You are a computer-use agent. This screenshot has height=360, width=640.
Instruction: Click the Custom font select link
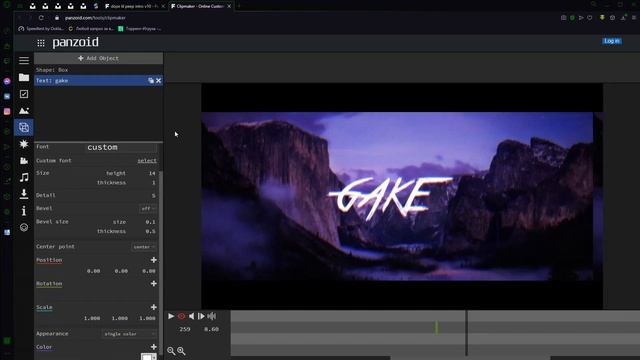(147, 161)
